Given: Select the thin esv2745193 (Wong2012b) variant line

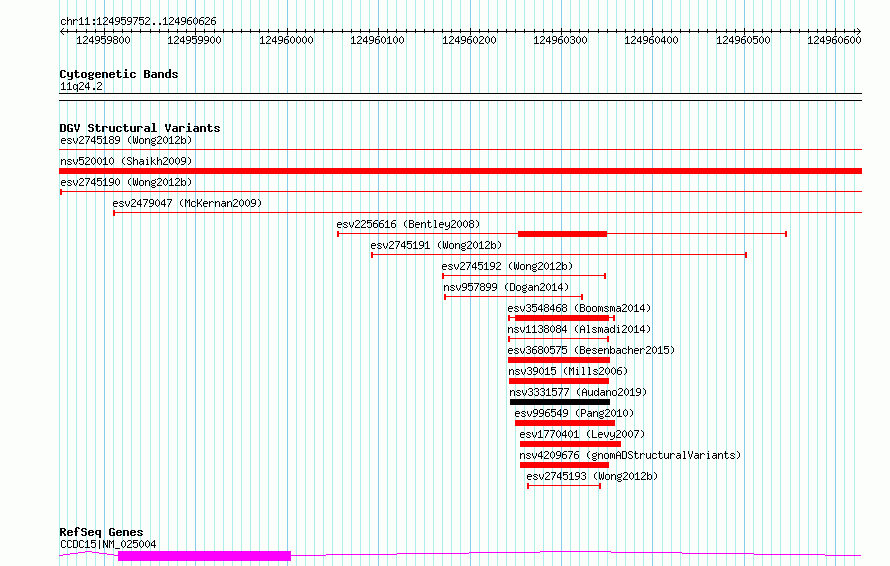Looking at the screenshot, I should (564, 486).
